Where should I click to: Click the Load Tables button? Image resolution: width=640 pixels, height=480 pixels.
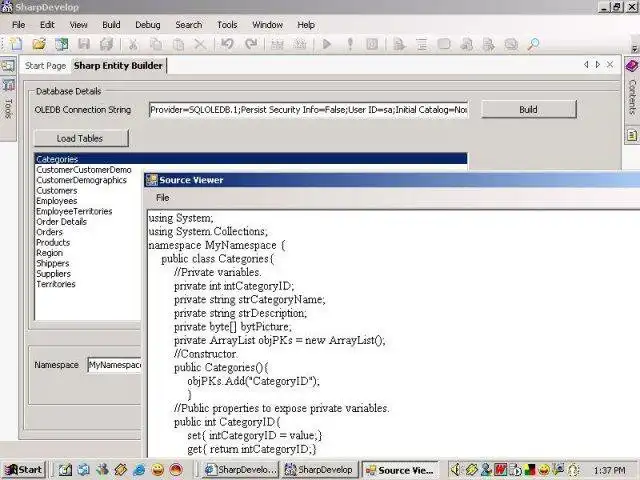(80, 138)
